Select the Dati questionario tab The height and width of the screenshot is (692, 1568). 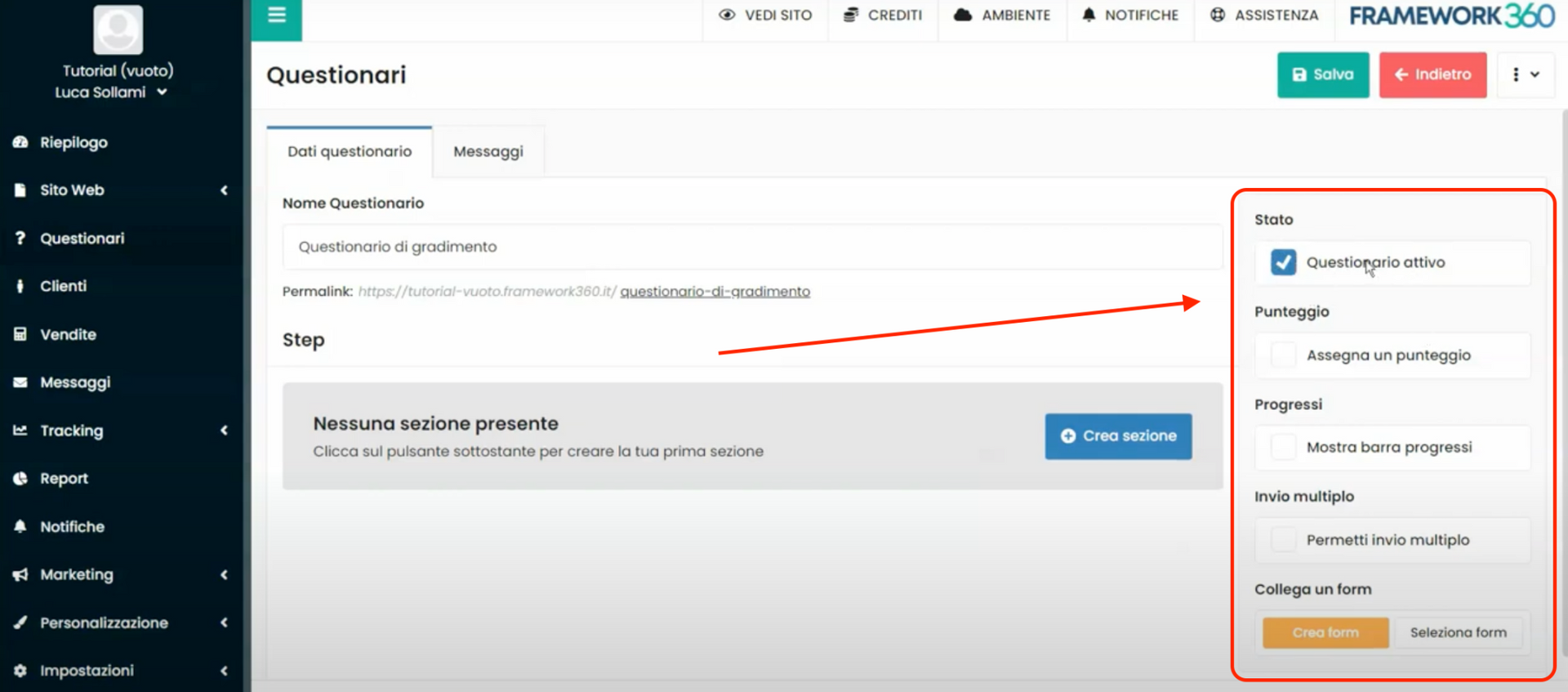[350, 152]
